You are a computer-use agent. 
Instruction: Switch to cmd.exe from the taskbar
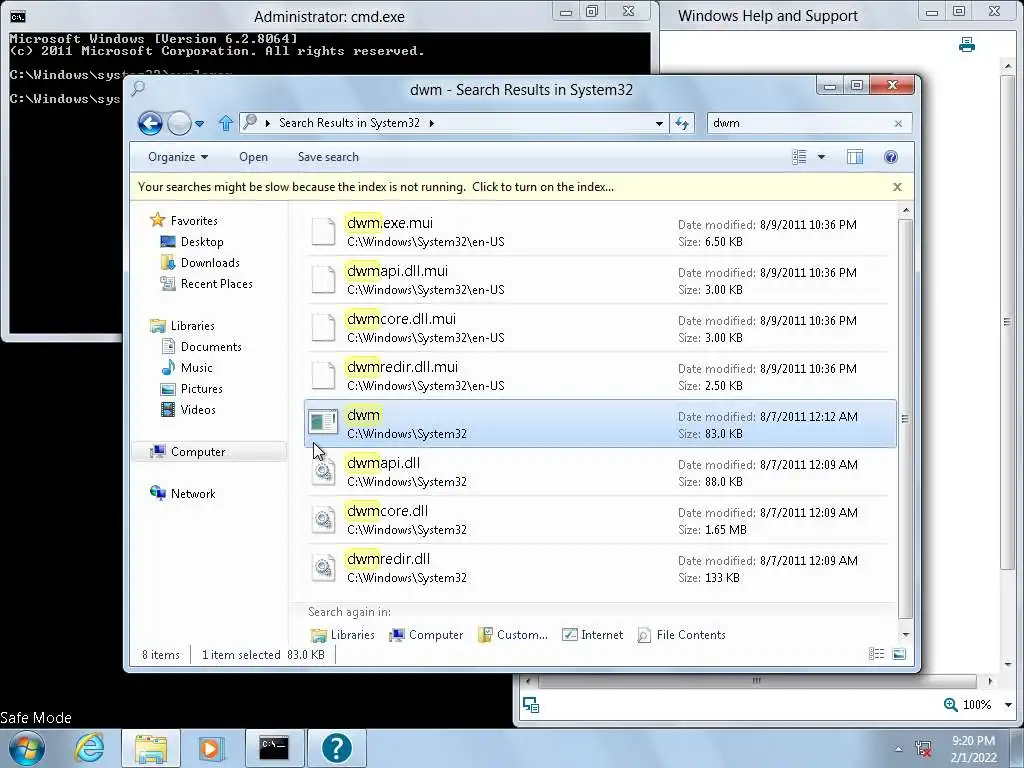tap(274, 748)
